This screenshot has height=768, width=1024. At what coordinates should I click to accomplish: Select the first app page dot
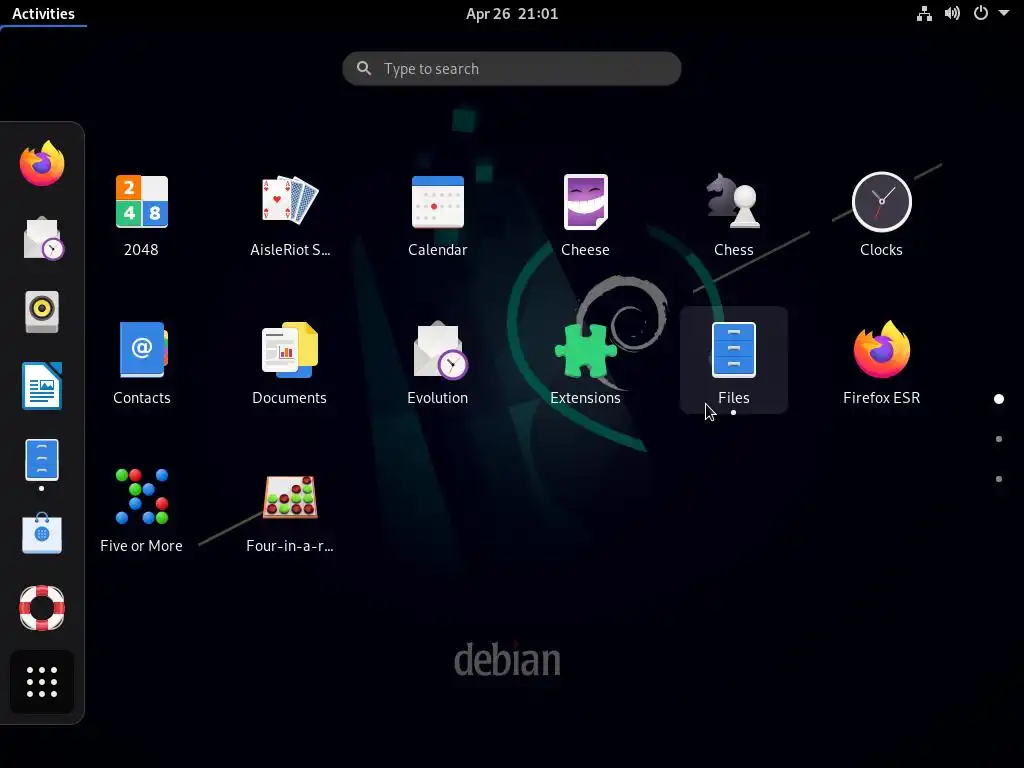[999, 398]
